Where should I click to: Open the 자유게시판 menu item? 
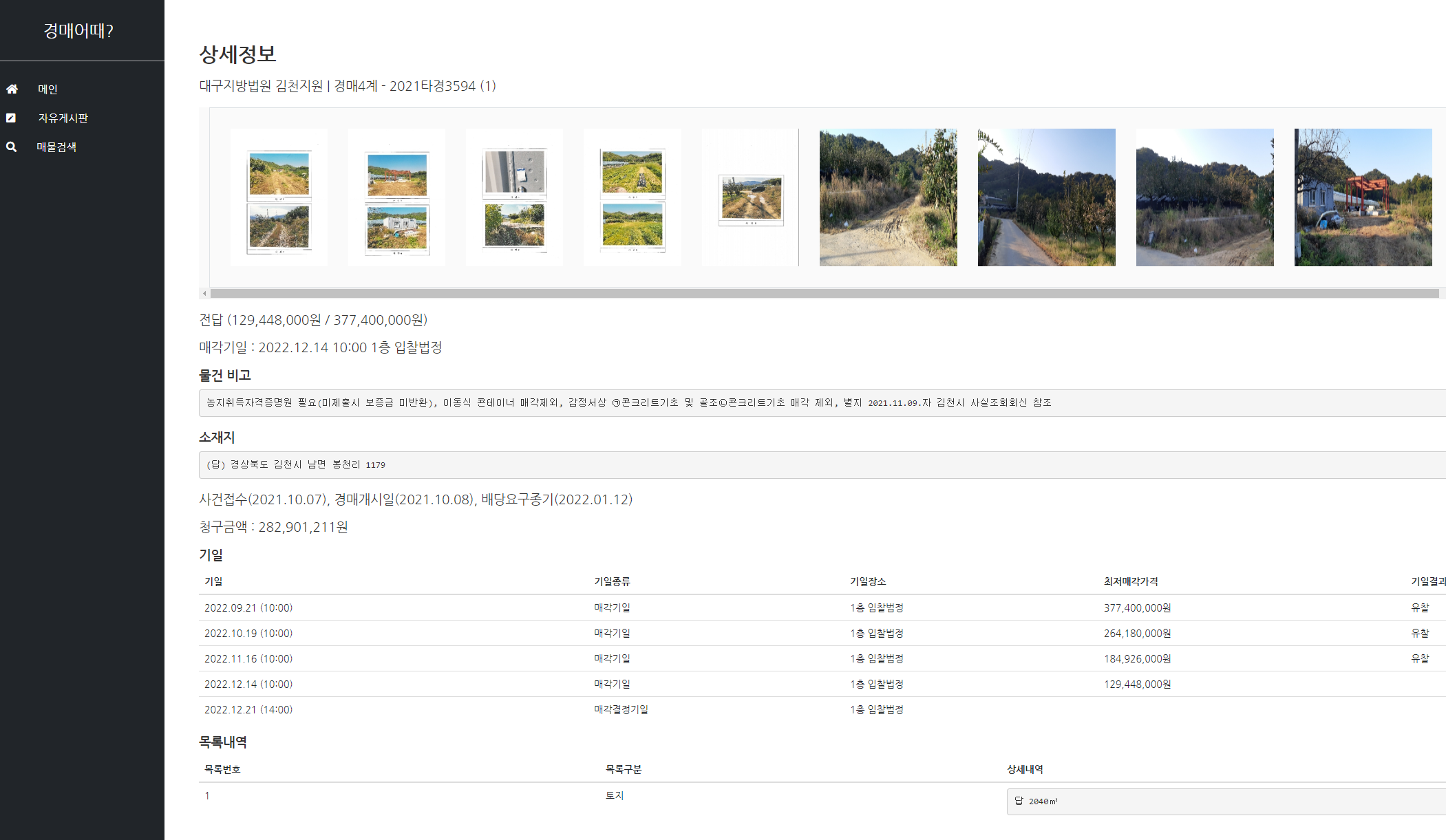[63, 118]
